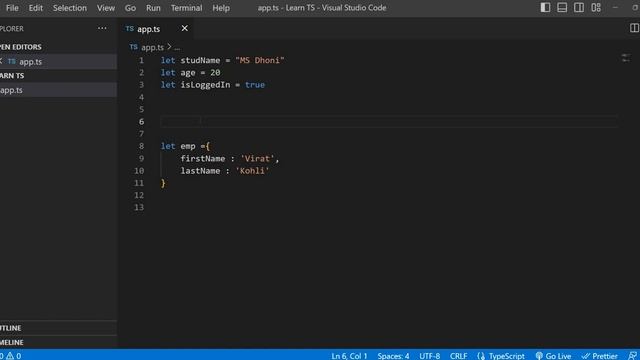Click the isLoggedIn variable
640x360 pixels.
205,85
